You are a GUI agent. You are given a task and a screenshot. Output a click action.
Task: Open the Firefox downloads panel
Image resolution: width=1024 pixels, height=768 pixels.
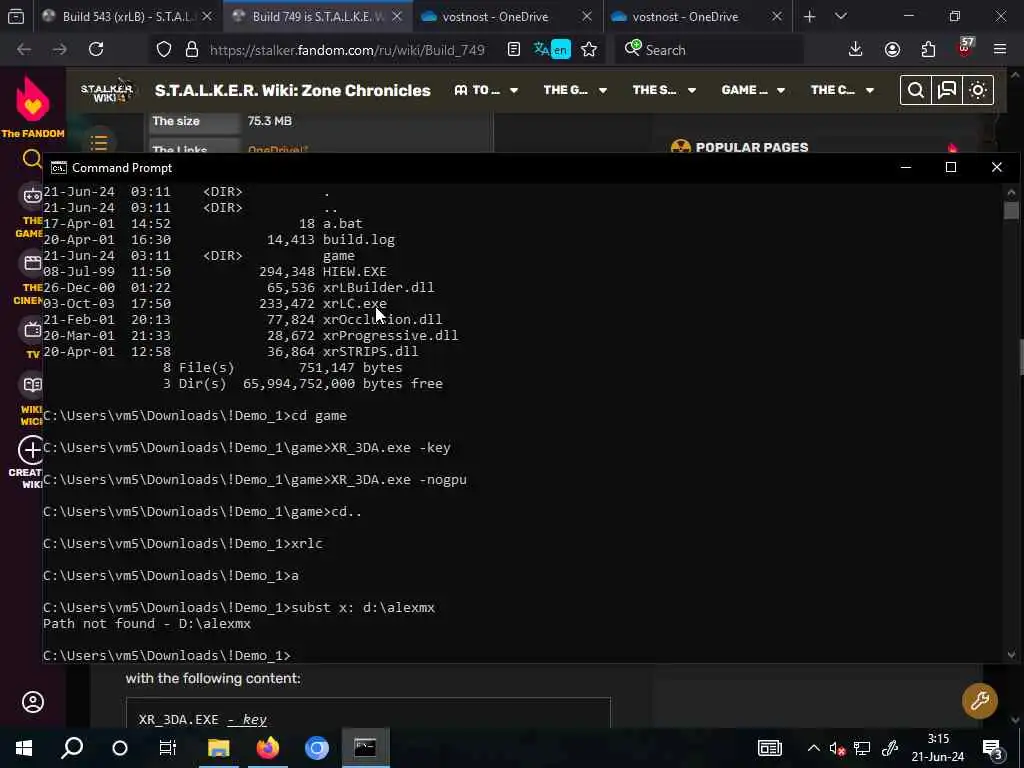(856, 50)
